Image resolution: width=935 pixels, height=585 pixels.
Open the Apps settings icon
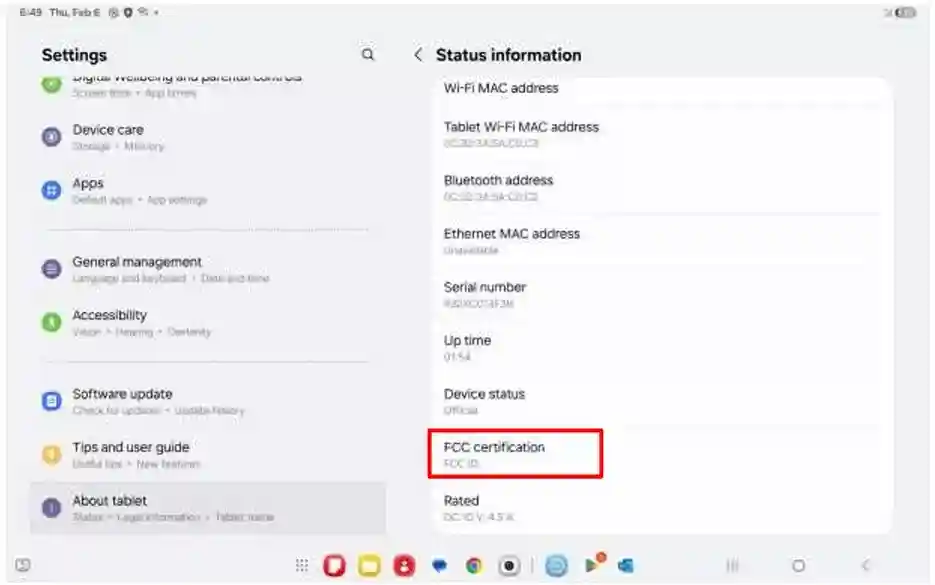[x=51, y=190]
